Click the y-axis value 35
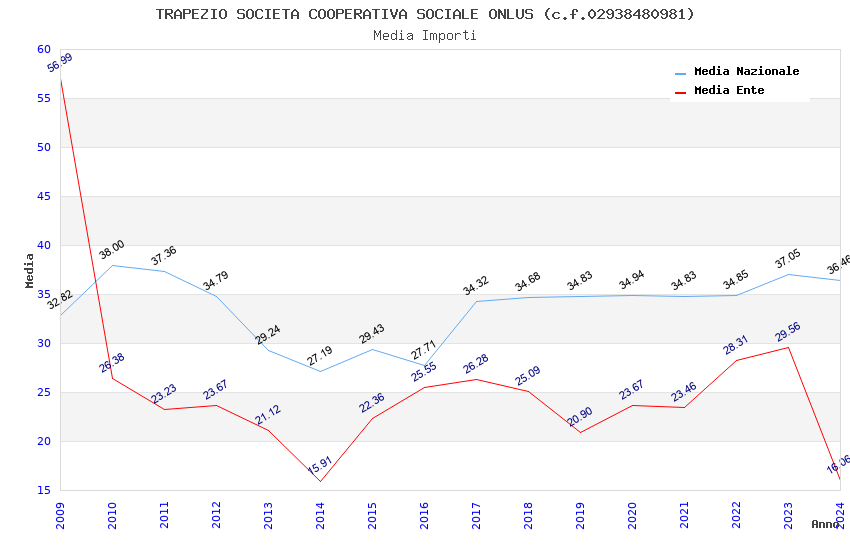 click(44, 294)
